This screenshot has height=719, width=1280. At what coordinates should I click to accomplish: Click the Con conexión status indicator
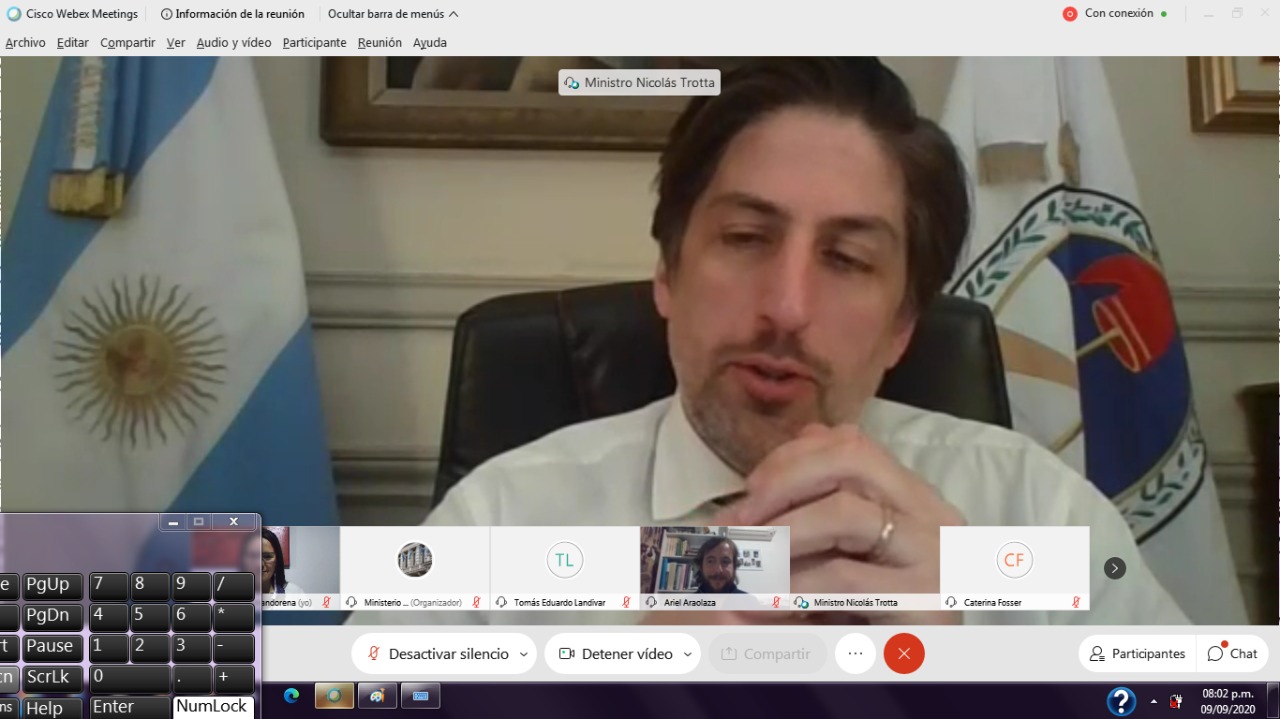tap(1115, 14)
